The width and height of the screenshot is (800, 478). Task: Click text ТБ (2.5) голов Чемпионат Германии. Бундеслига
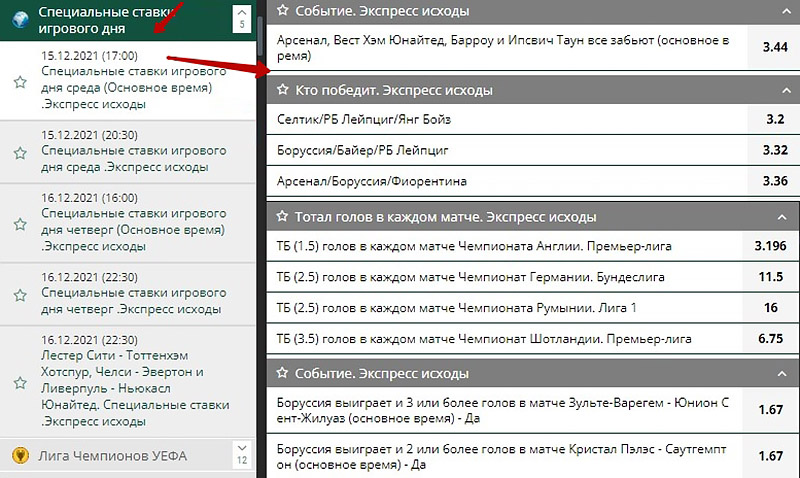click(x=470, y=277)
